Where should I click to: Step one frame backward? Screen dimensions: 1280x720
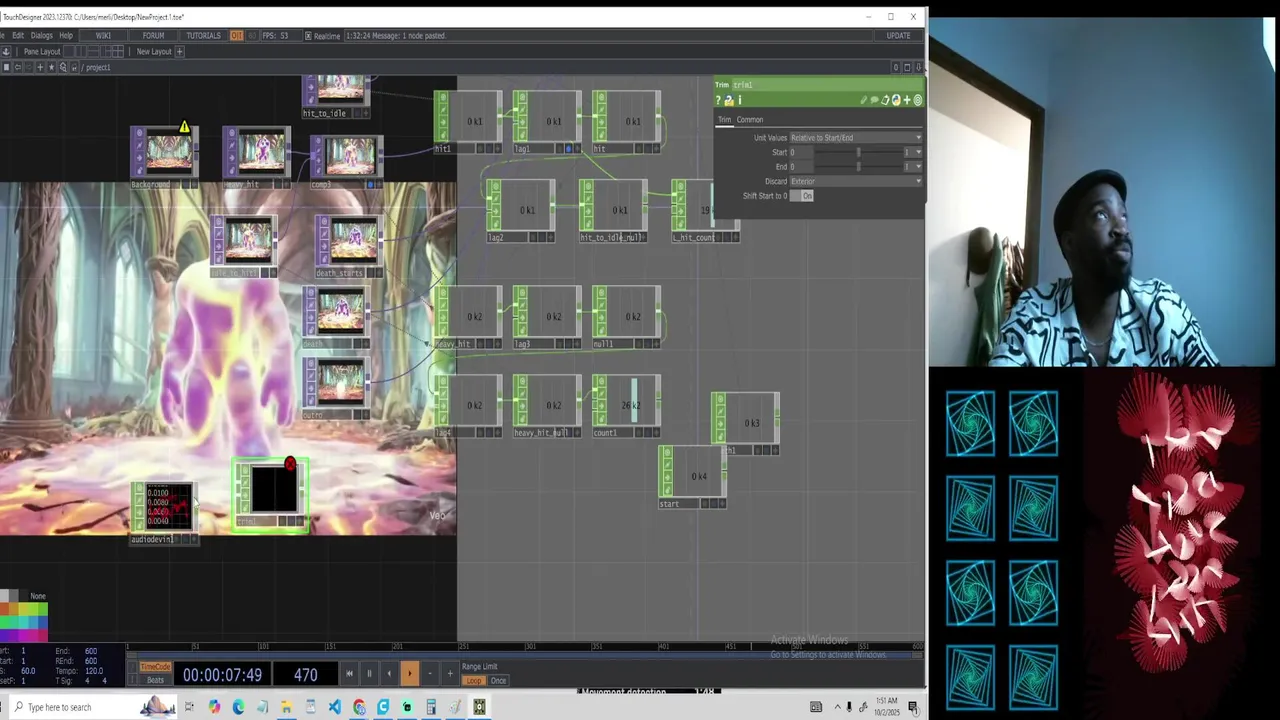[430, 674]
